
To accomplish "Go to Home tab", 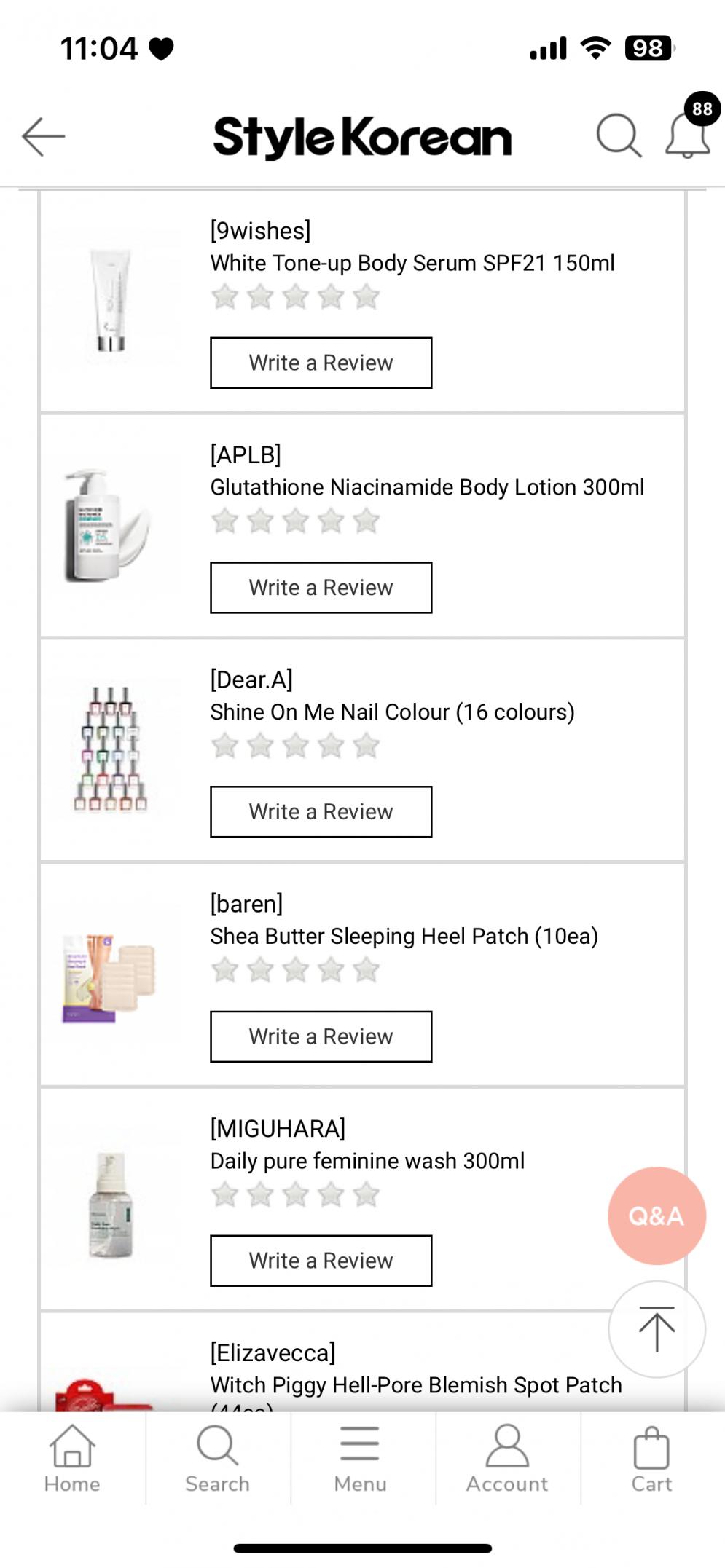I will pyautogui.click(x=72, y=1459).
